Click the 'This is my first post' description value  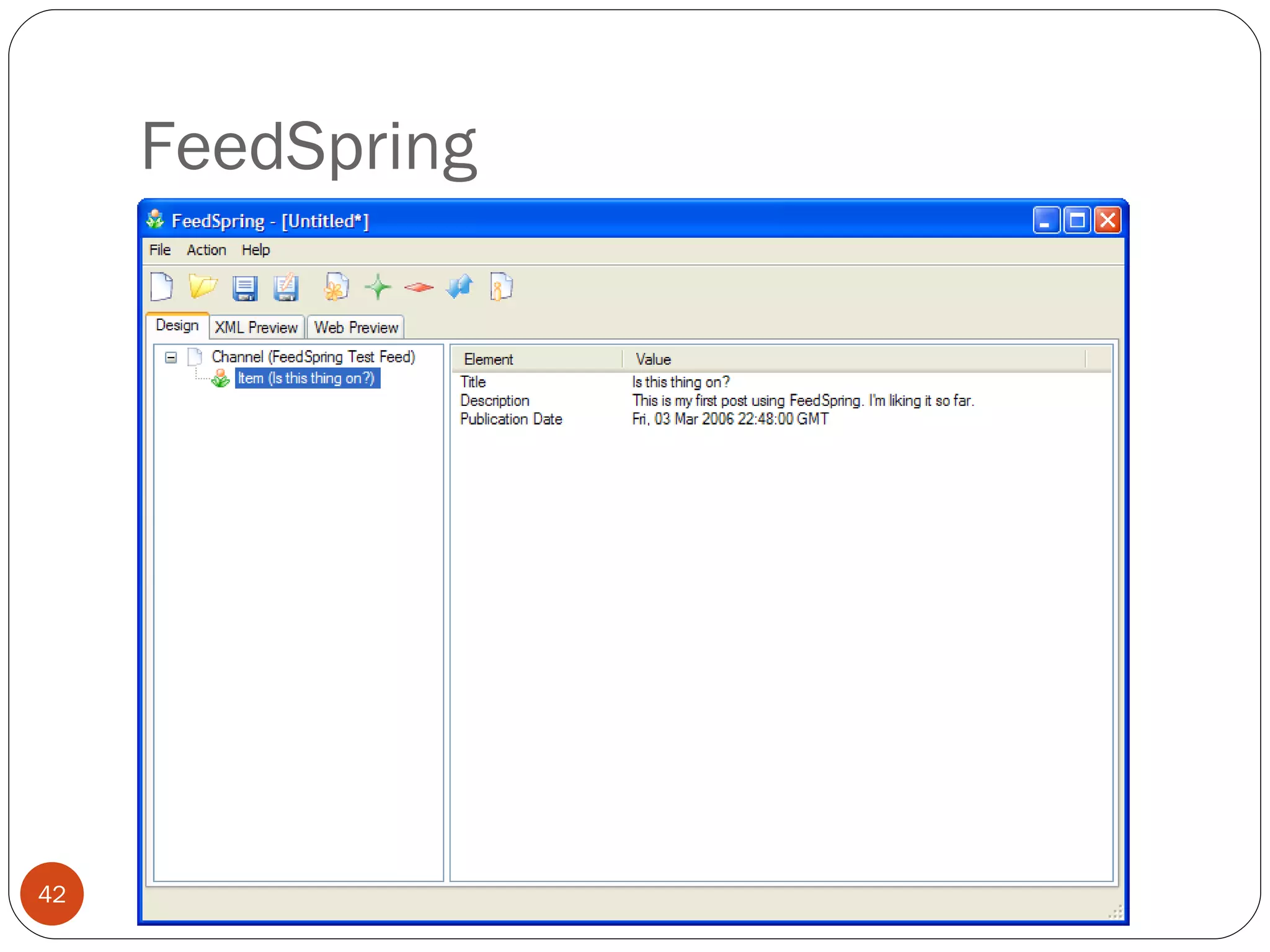[803, 400]
